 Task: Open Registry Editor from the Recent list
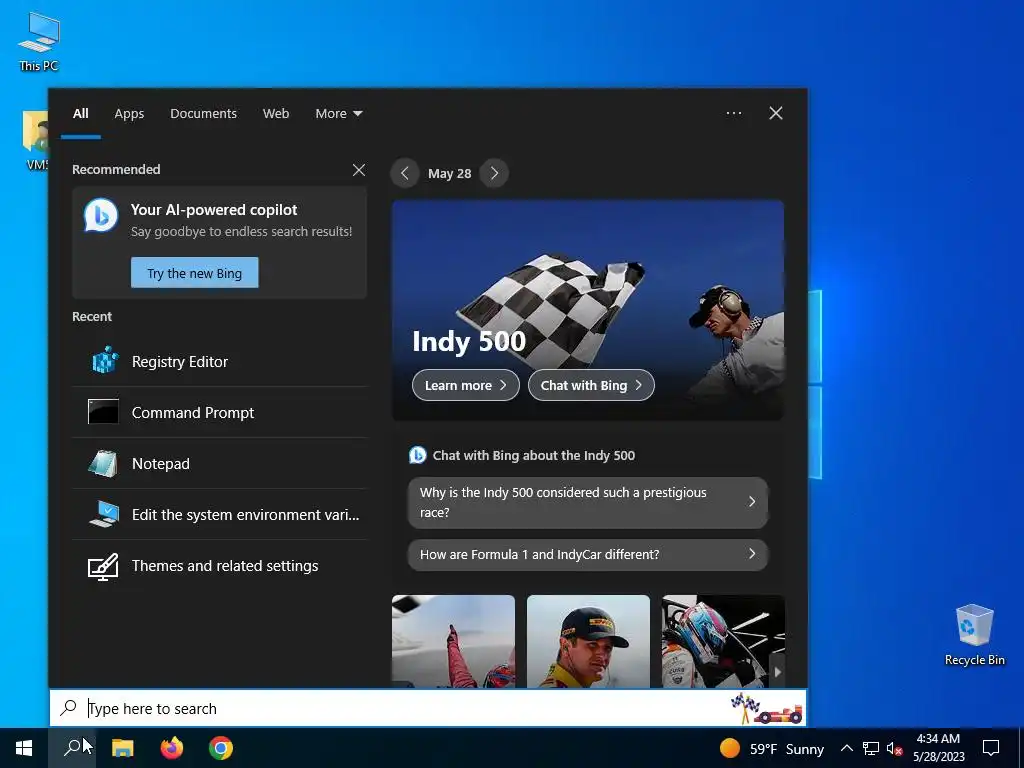219,362
